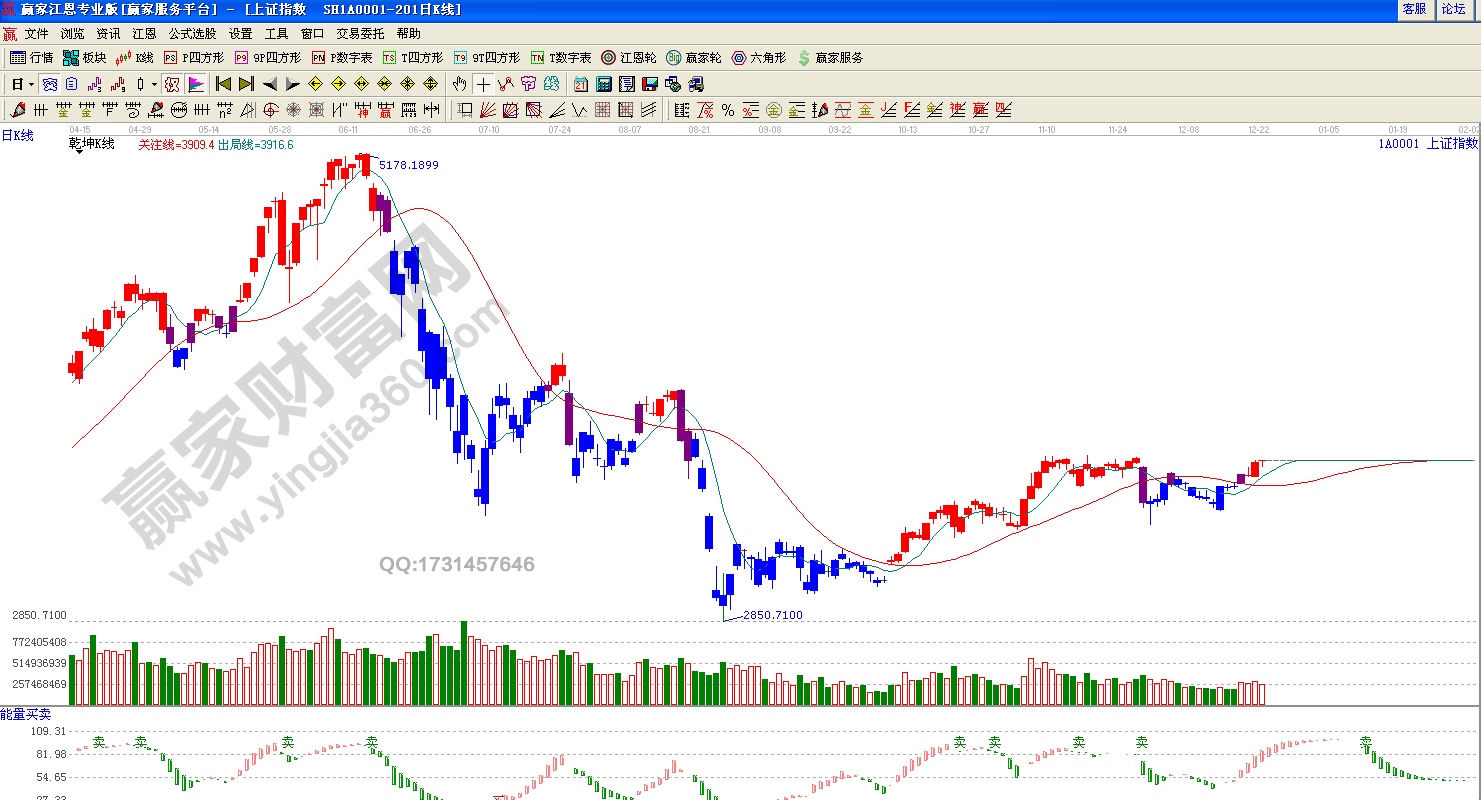Open the 日 period dropdown arrow
This screenshot has width=1481, height=800.
pyautogui.click(x=31, y=84)
